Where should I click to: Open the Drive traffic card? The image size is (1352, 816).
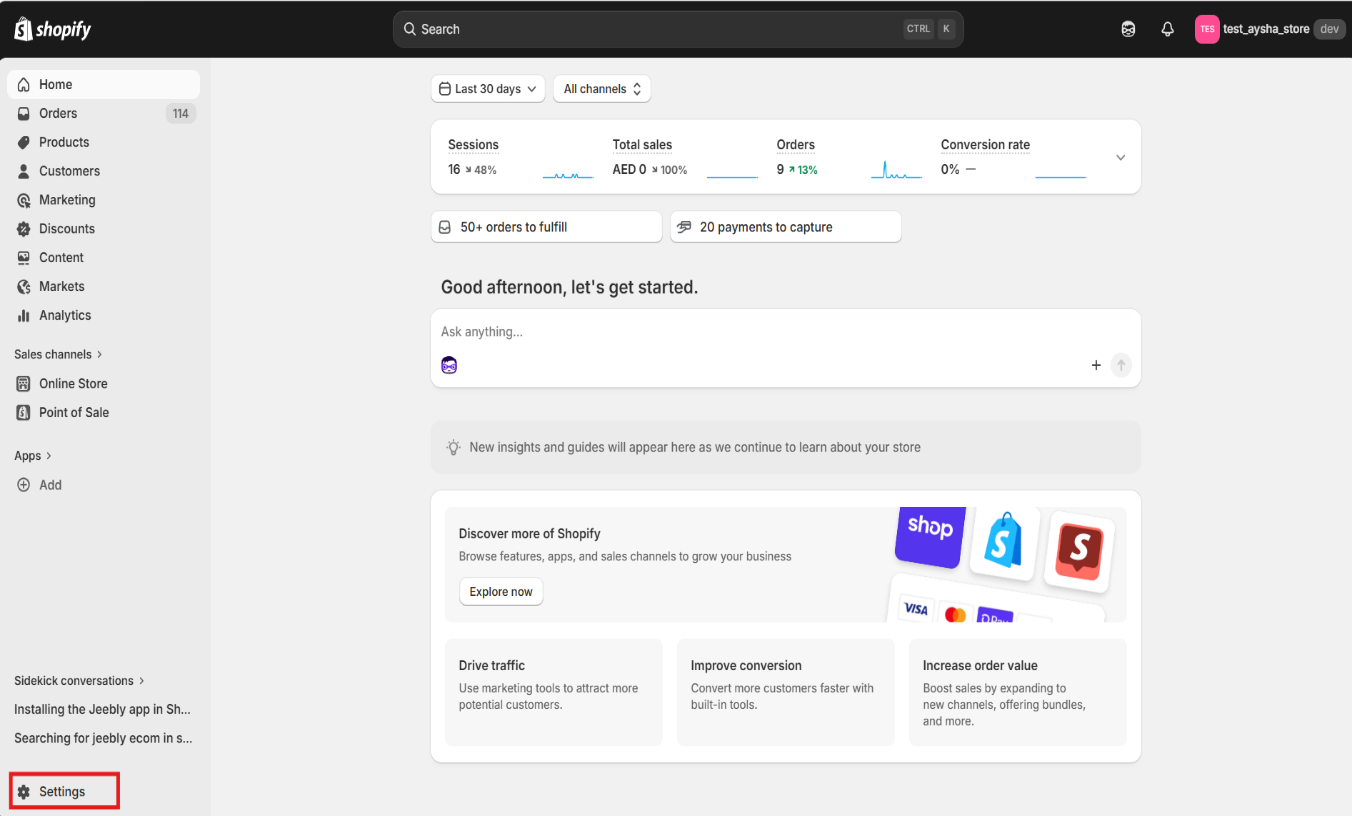554,692
